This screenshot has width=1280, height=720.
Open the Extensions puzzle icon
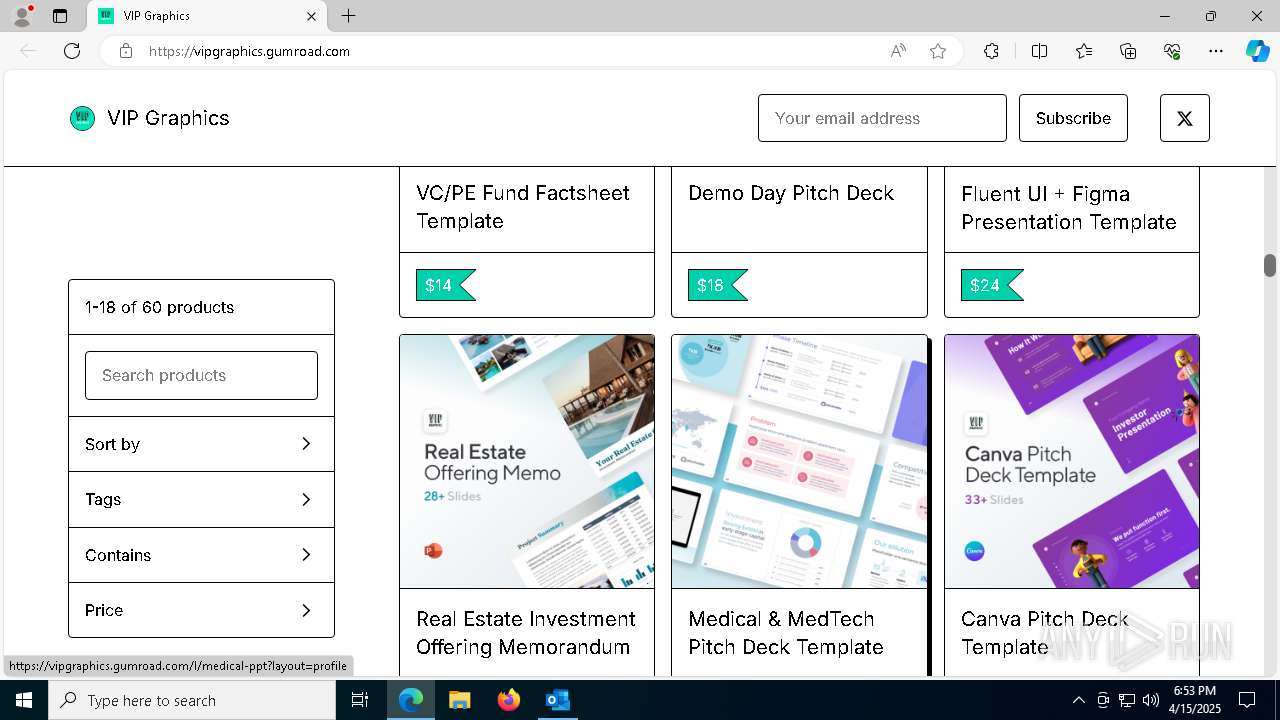(x=991, y=51)
